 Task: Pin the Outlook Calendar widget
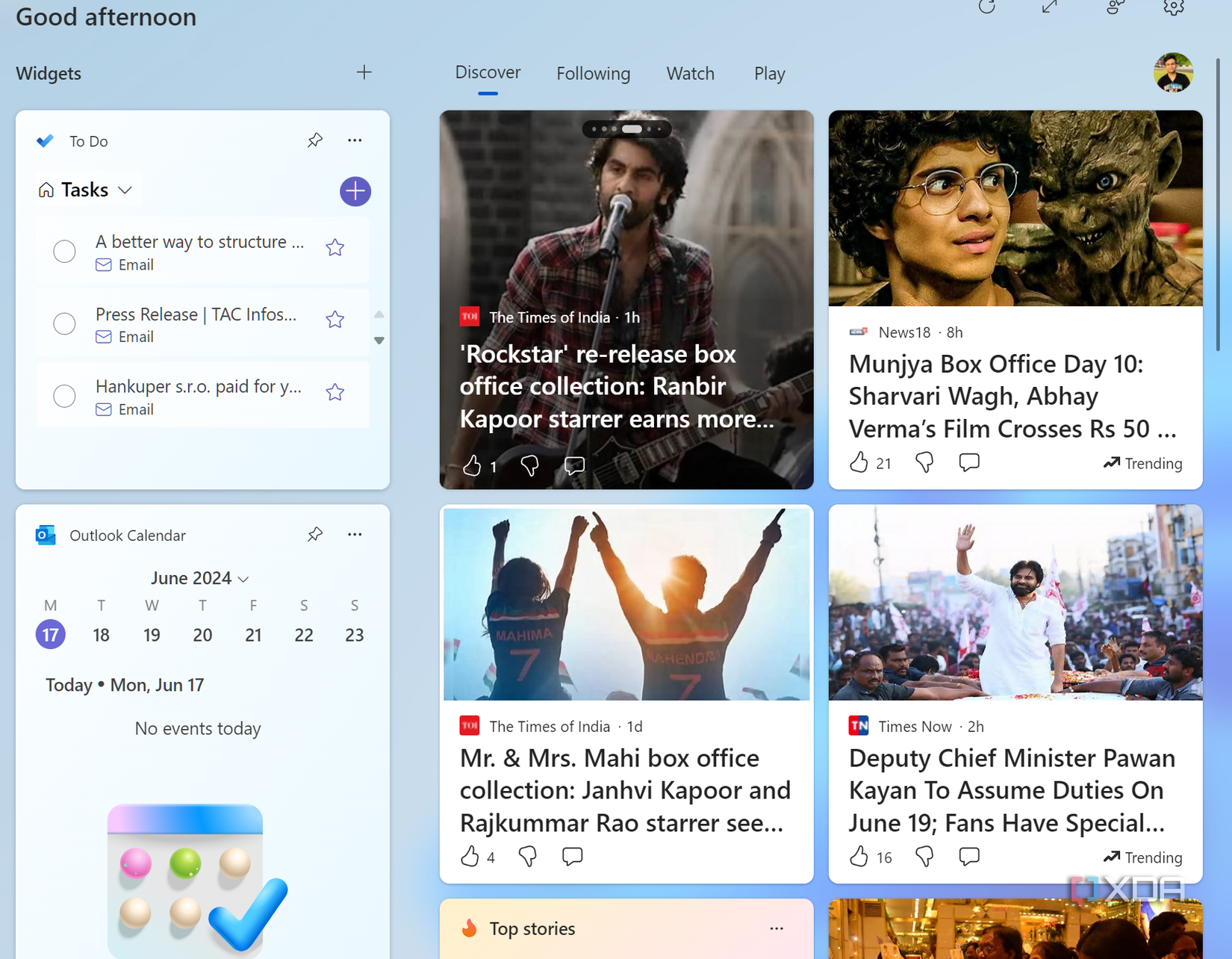315,534
